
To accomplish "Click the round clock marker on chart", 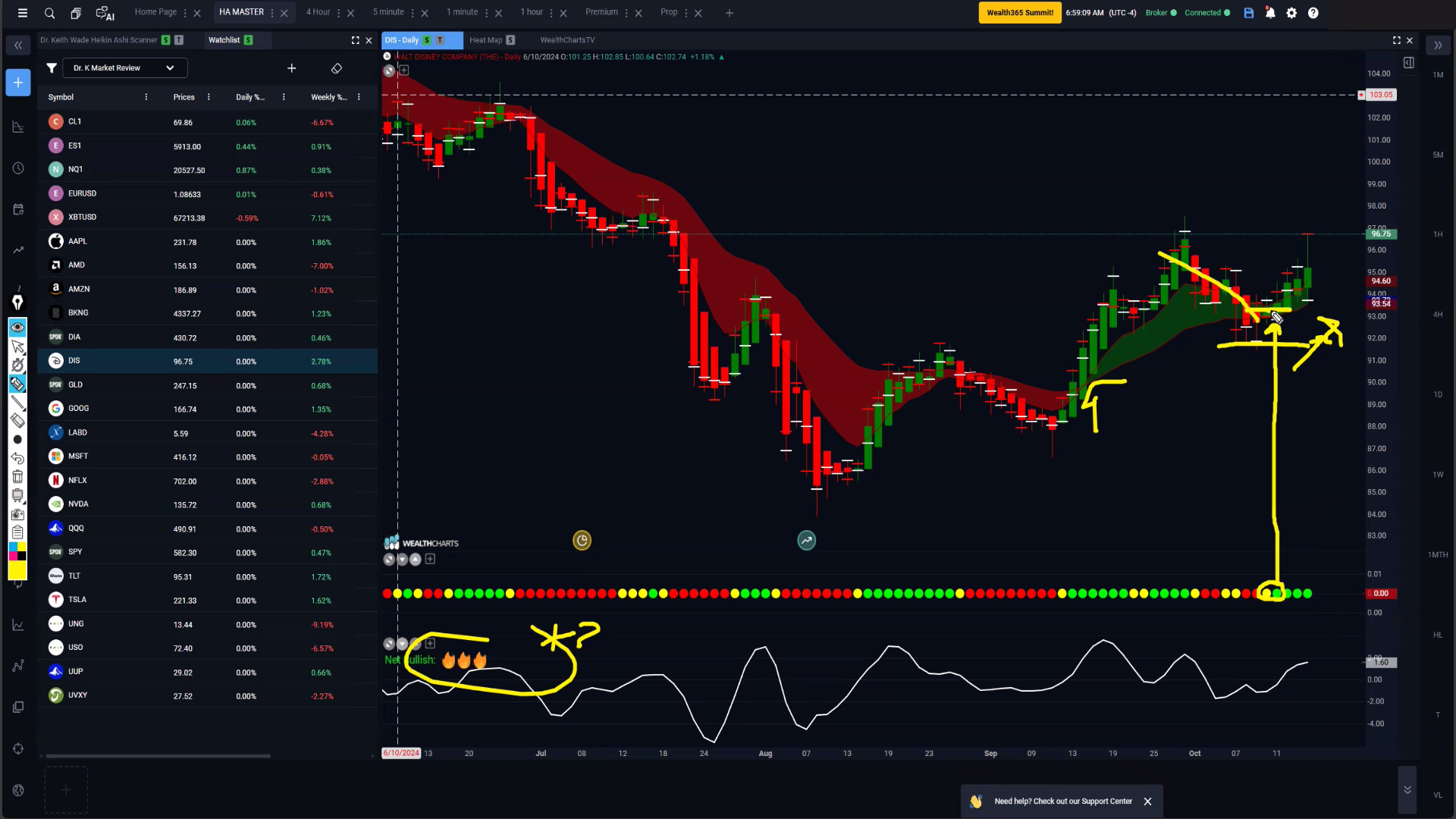I will pos(582,541).
